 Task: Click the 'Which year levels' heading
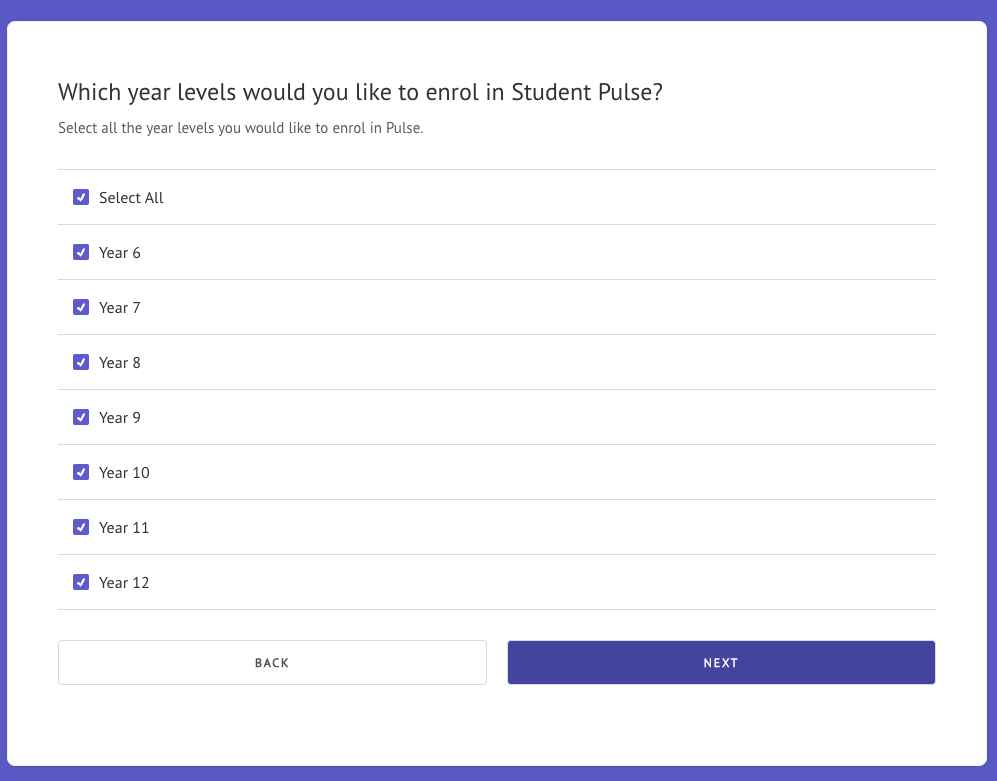click(360, 93)
